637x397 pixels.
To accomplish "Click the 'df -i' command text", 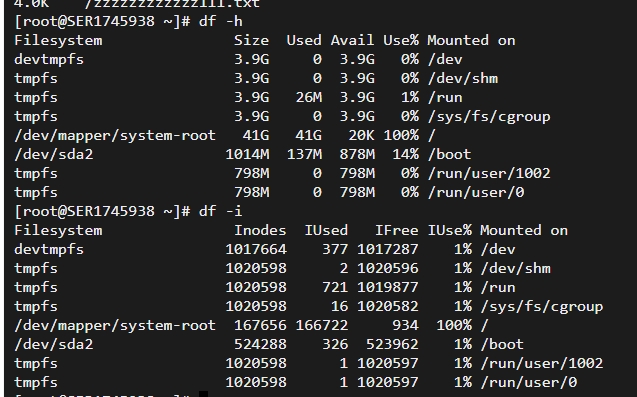I will (x=221, y=211).
